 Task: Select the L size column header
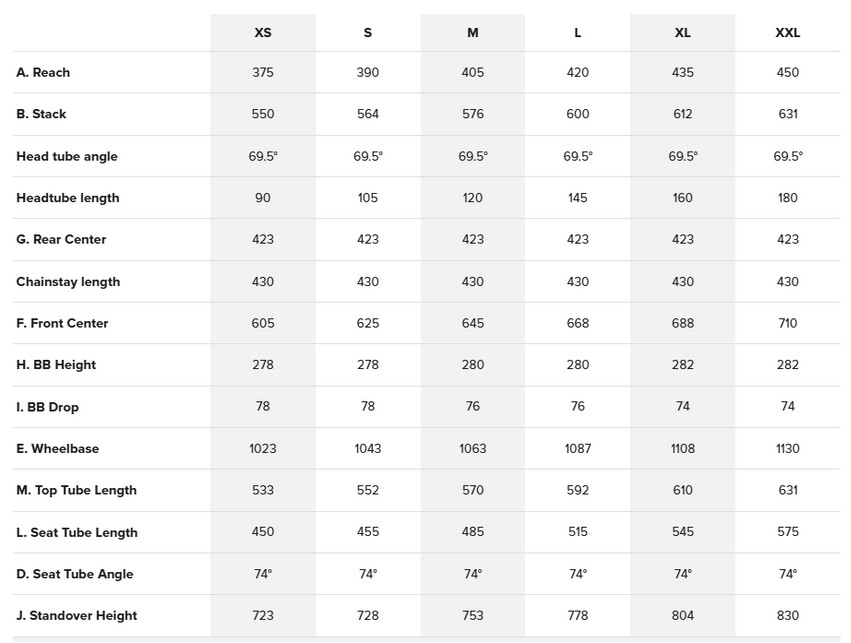pyautogui.click(x=578, y=32)
